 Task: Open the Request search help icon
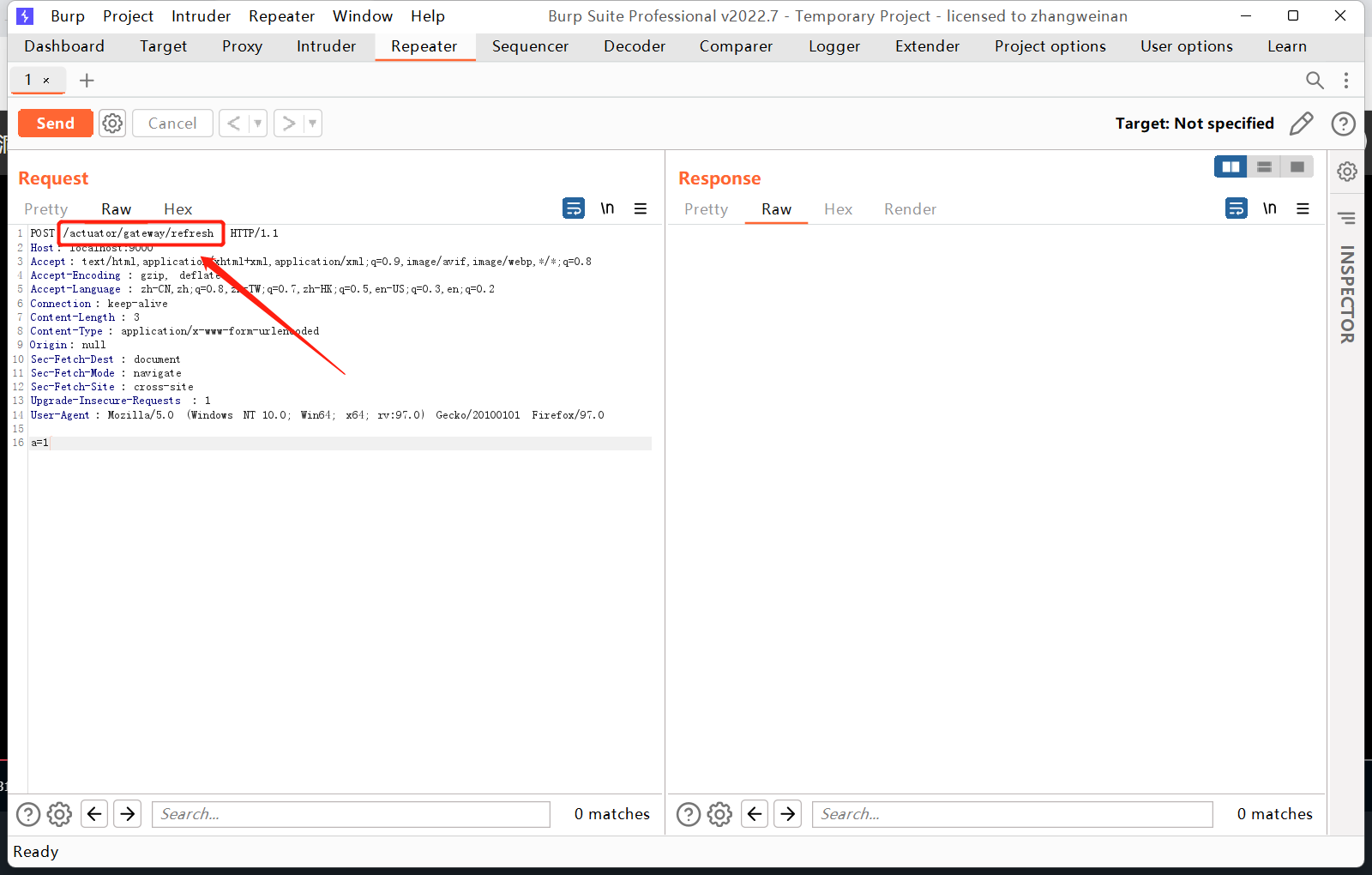pos(28,814)
